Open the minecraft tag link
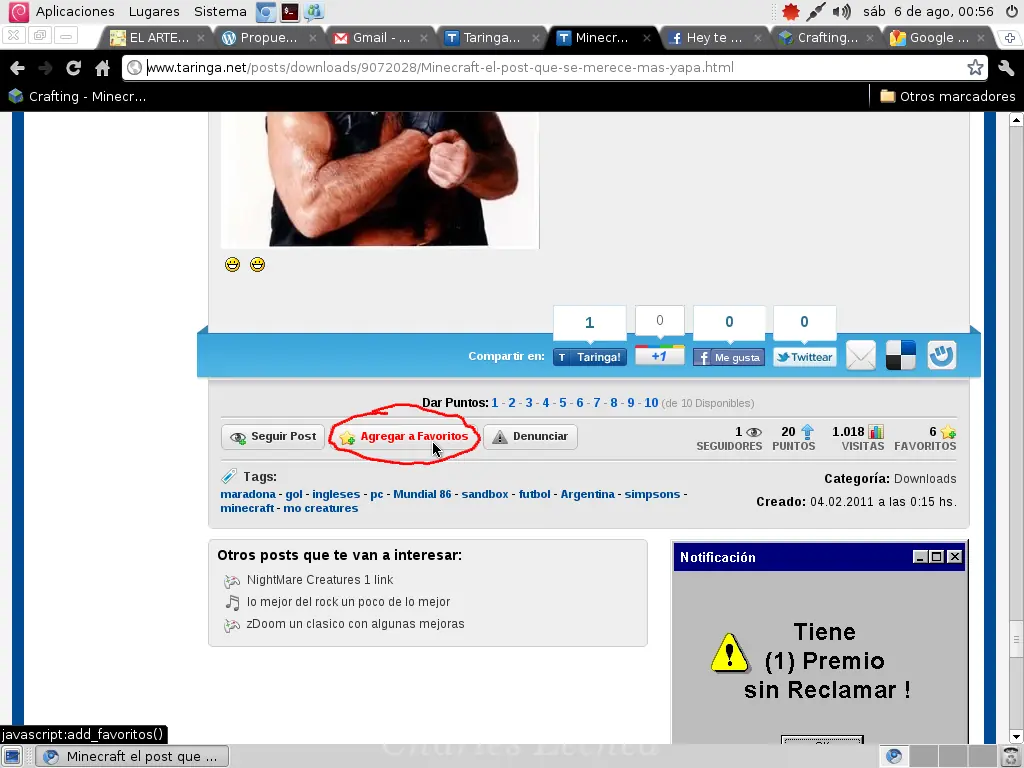1024x768 pixels. 247,508
